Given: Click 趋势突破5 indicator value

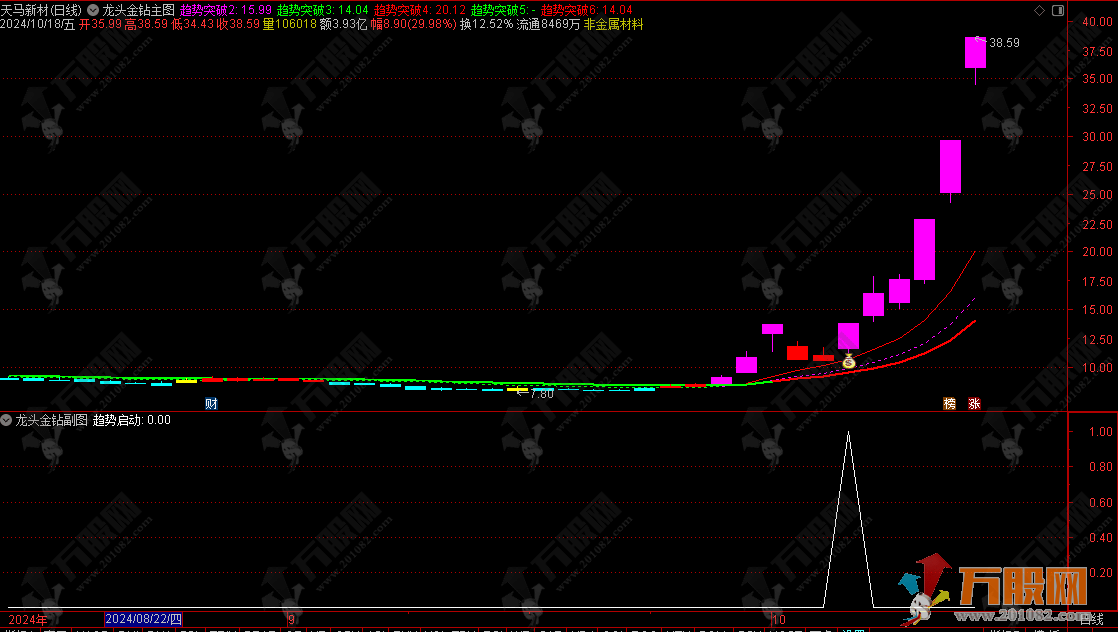Looking at the screenshot, I should [503, 10].
